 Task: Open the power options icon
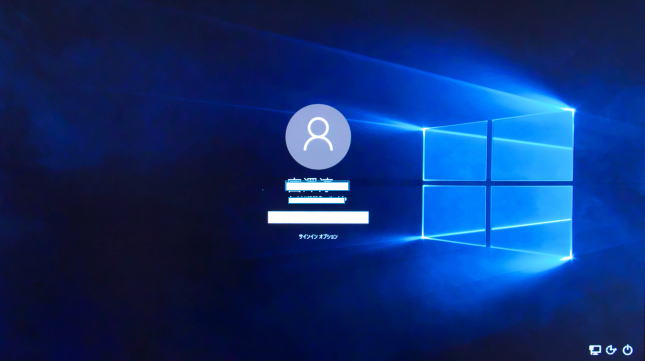[x=627, y=350]
